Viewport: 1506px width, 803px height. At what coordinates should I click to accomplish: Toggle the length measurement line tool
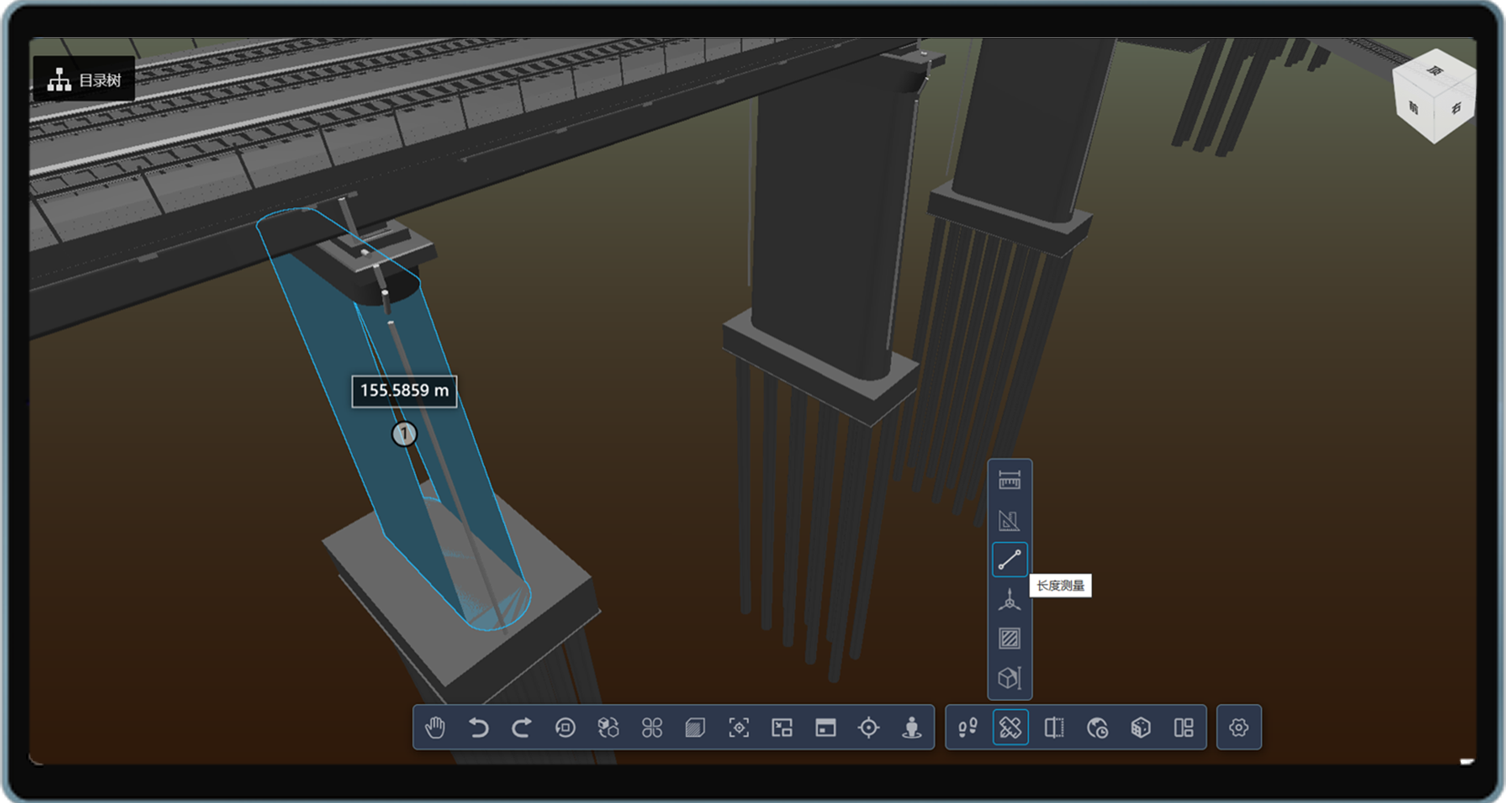[x=1010, y=560]
